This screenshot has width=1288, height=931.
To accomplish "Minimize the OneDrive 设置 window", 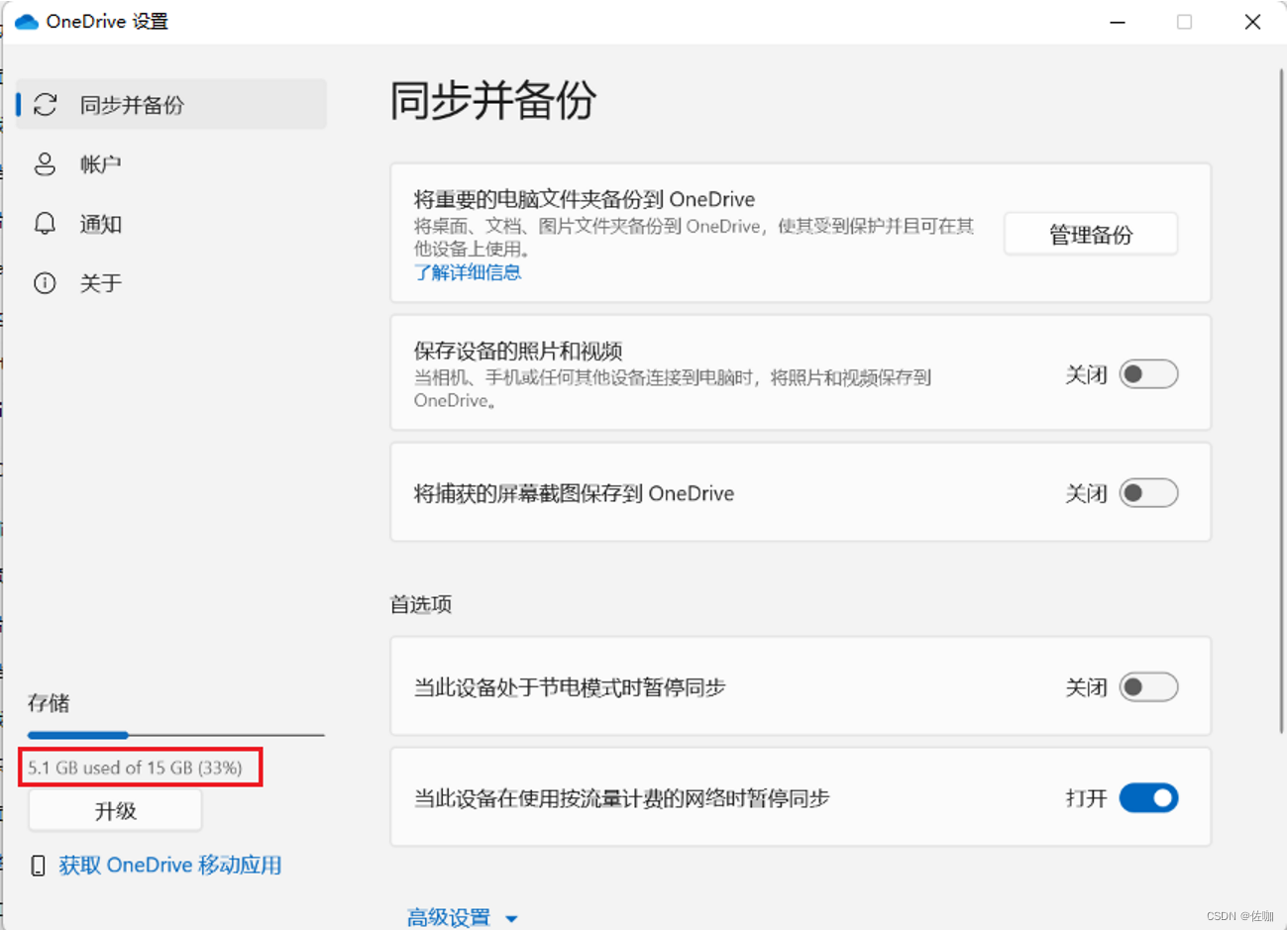I will pyautogui.click(x=1118, y=22).
